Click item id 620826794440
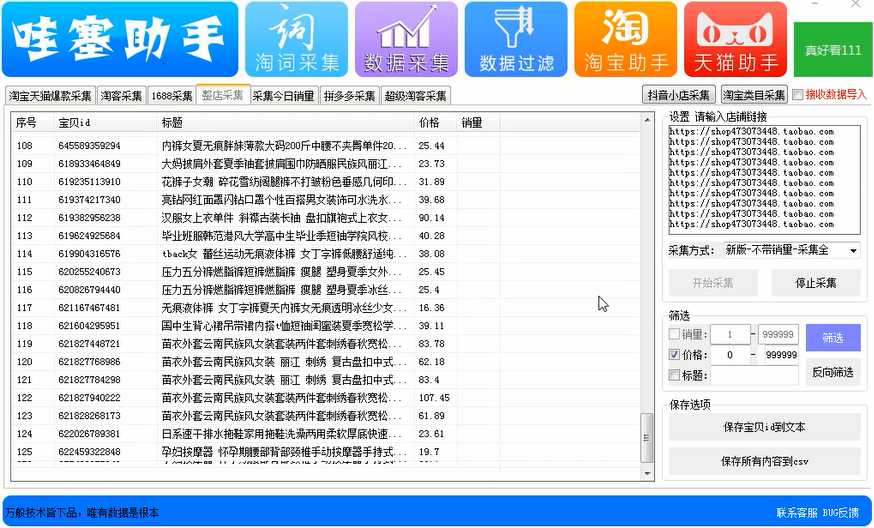874x528 pixels. (x=89, y=290)
